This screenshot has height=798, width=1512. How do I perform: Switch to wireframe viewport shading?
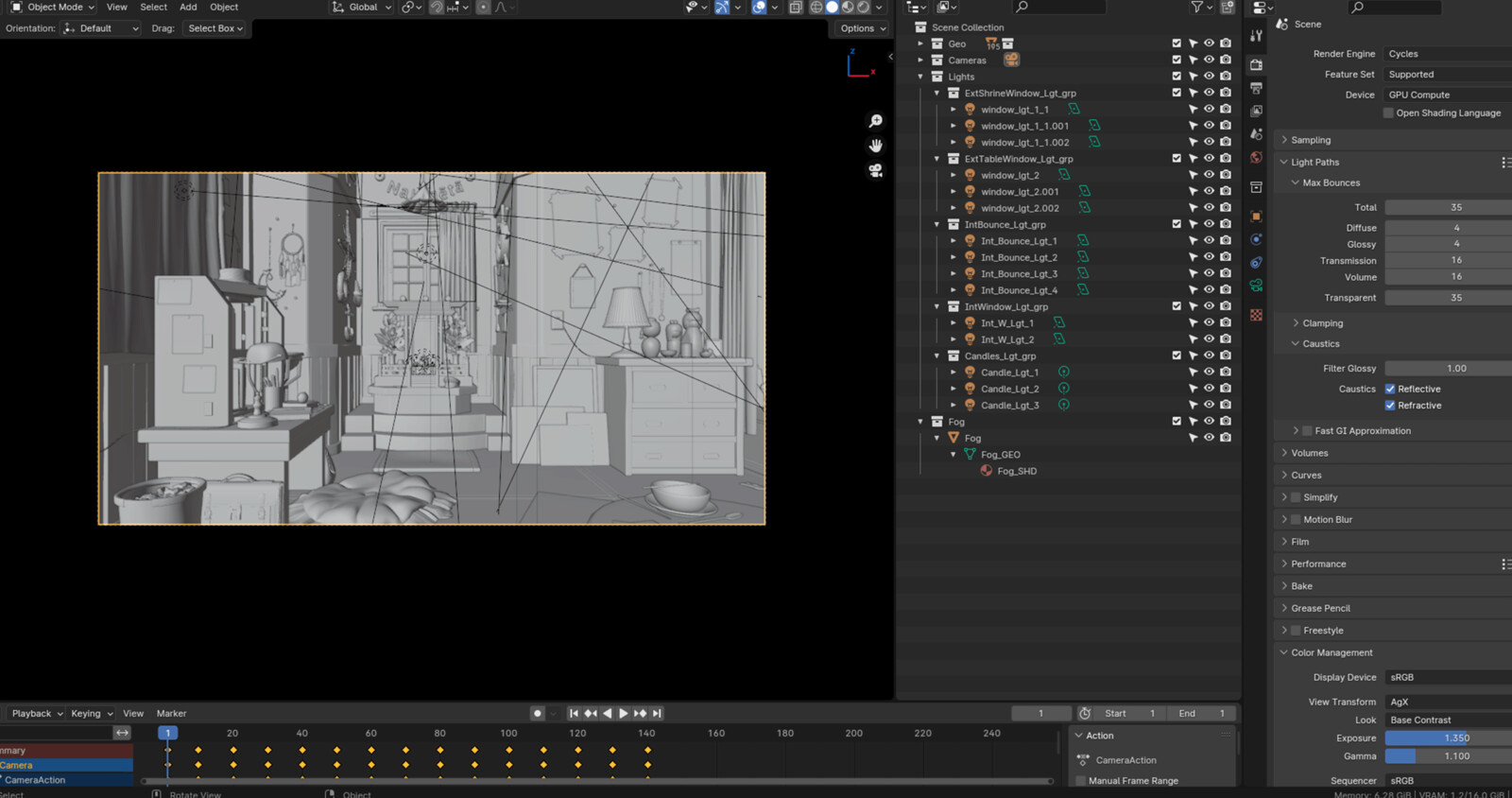[x=816, y=7]
